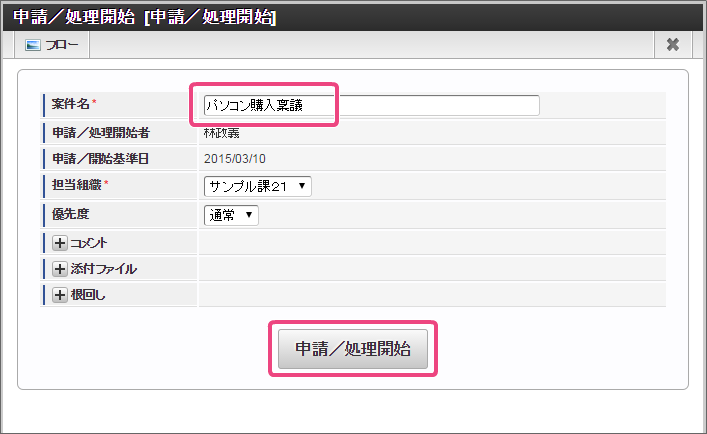The width and height of the screenshot is (707, 434).
Task: Open the 担当組織 dropdown showing サンプル課21
Action: tap(257, 186)
